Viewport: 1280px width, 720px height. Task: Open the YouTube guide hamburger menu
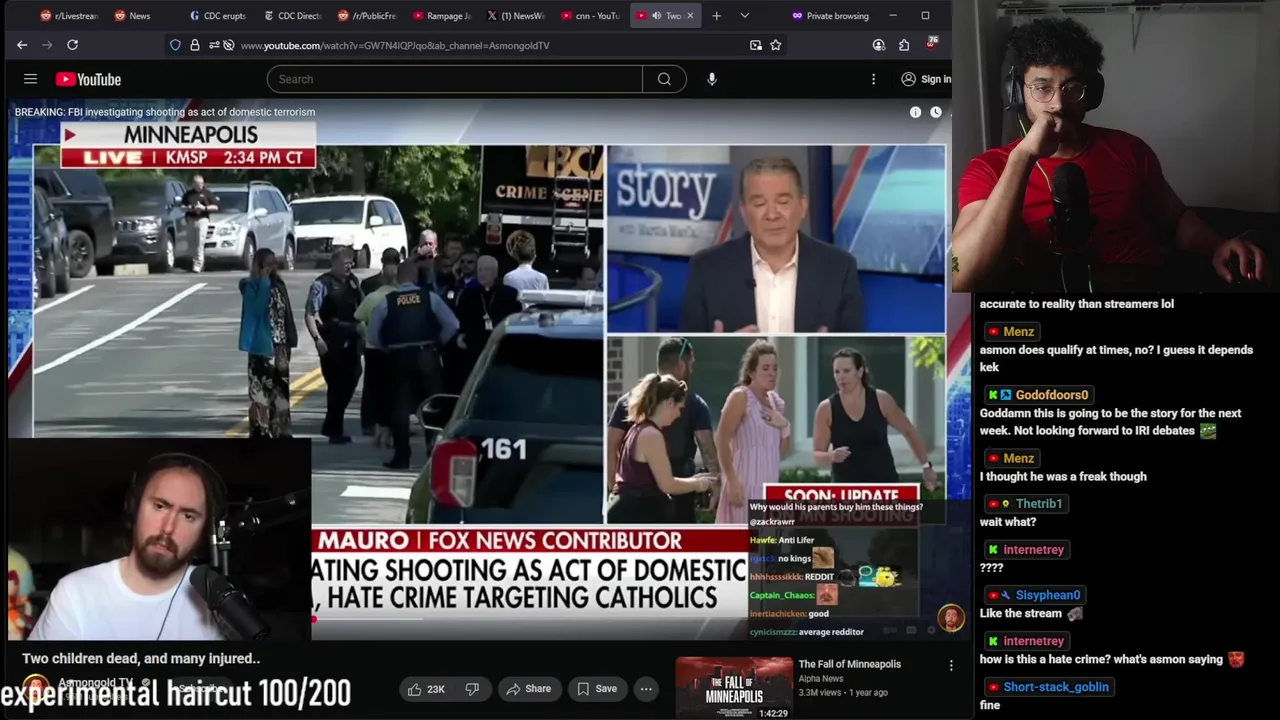(x=30, y=79)
